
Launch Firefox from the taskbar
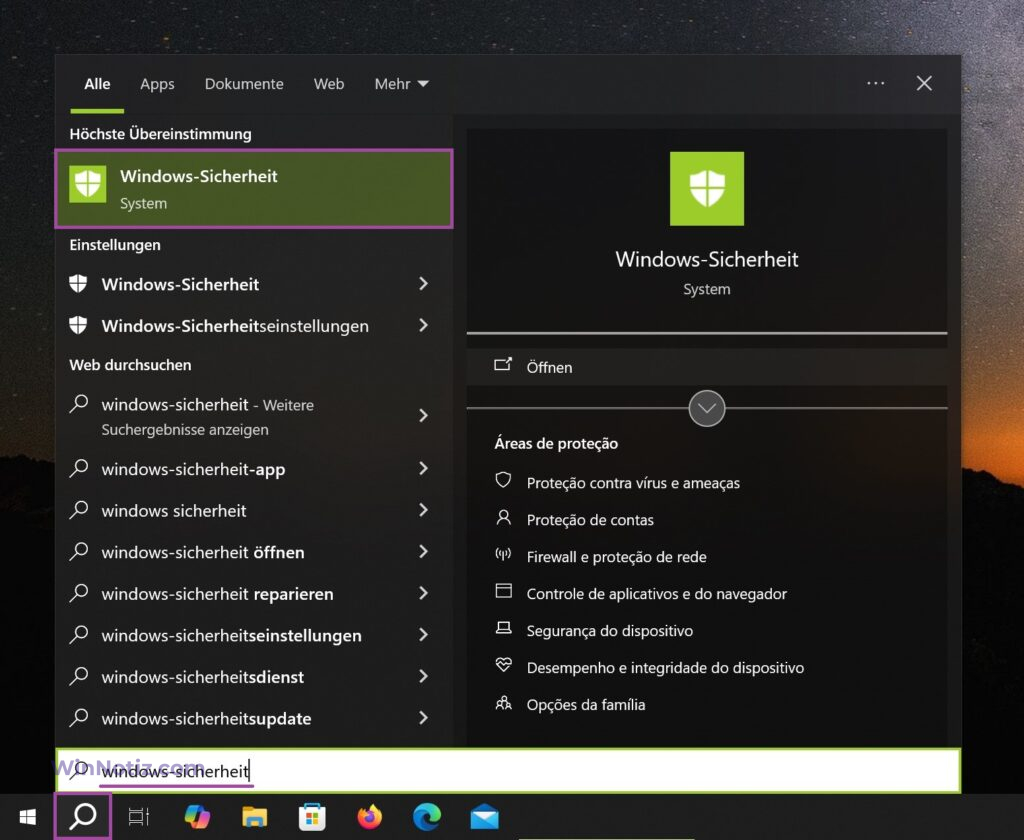point(370,817)
